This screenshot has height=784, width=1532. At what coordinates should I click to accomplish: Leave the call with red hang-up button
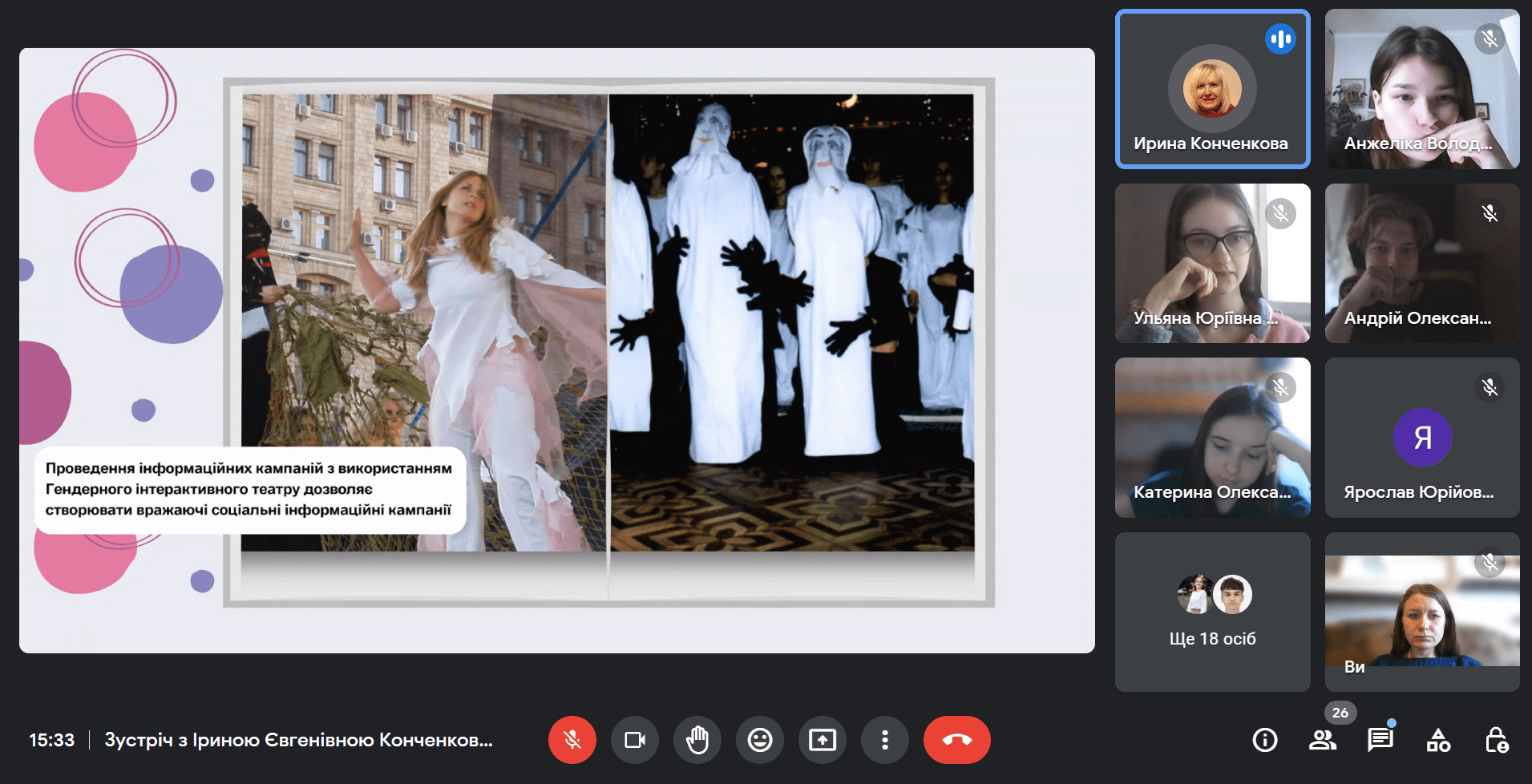click(956, 740)
